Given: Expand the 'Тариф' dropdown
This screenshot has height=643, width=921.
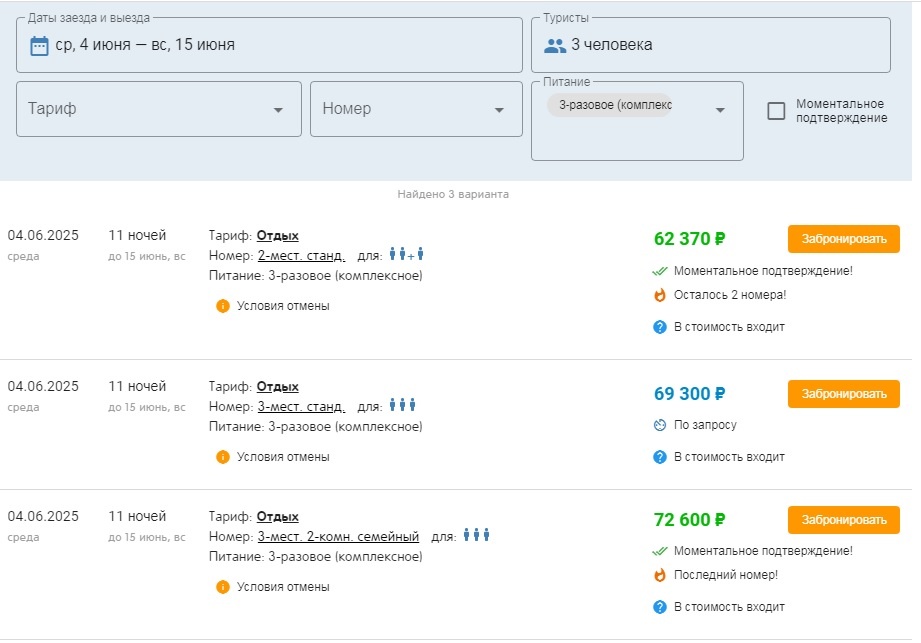Looking at the screenshot, I should (278, 110).
